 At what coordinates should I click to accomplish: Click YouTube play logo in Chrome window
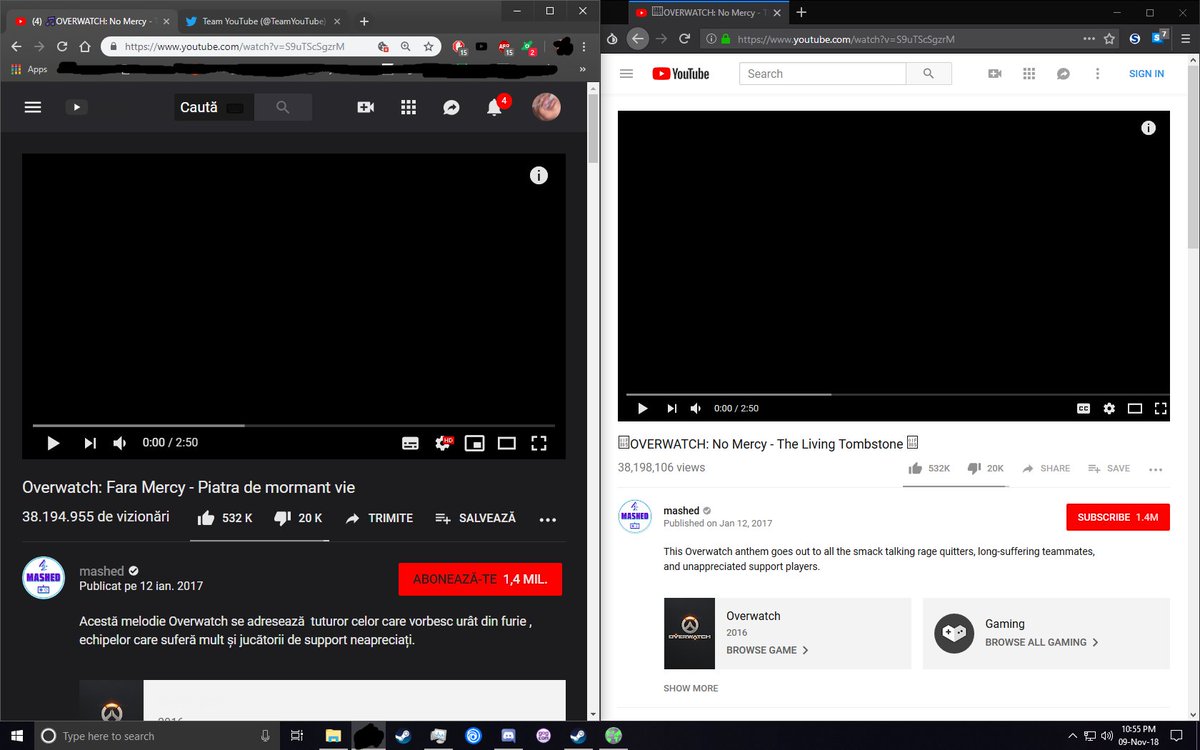77,107
